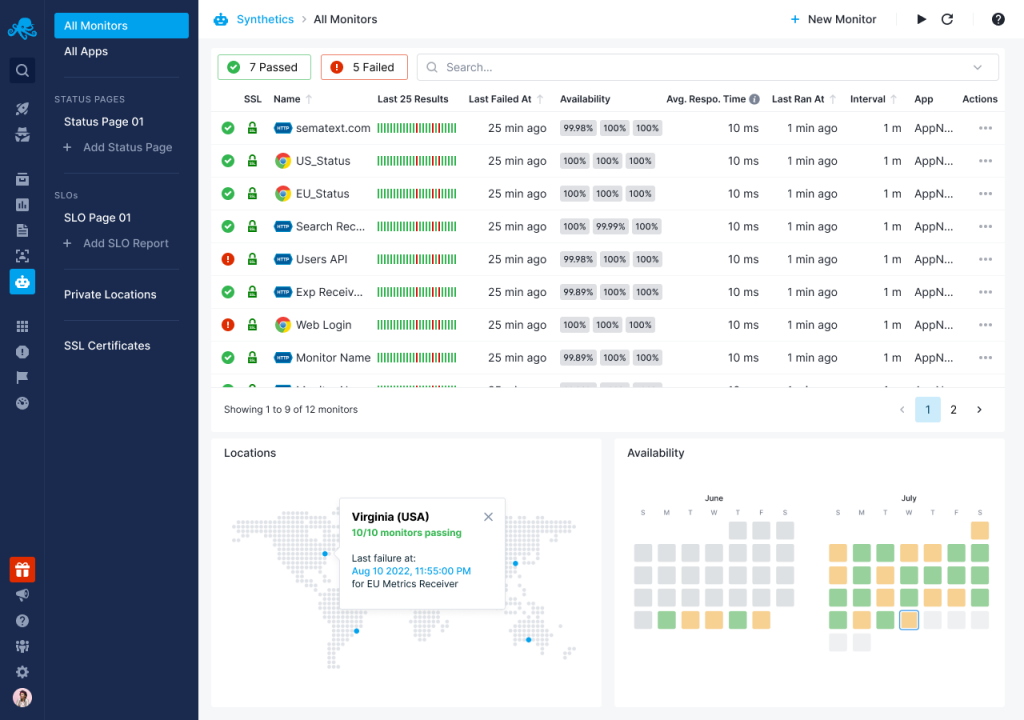Click the Avg. Respo. Time info icon

point(754,99)
